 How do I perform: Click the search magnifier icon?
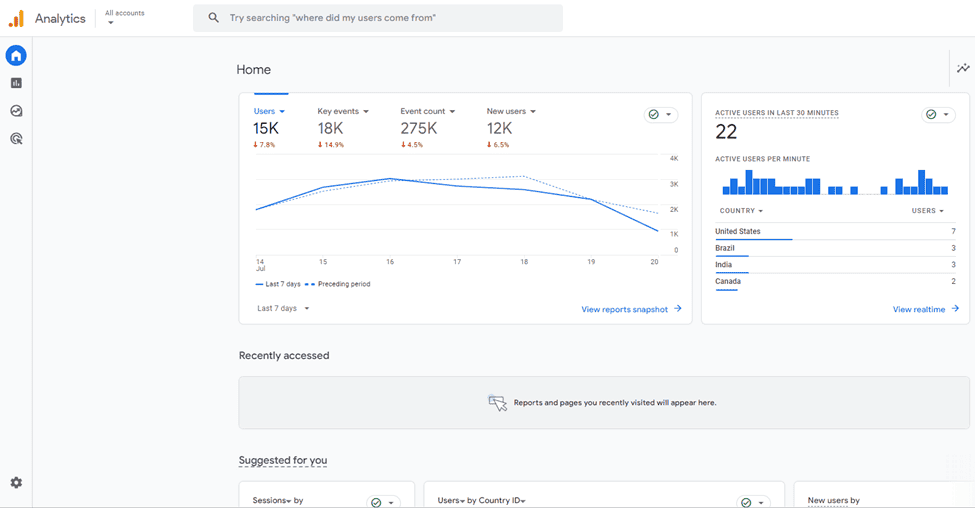pyautogui.click(x=214, y=18)
